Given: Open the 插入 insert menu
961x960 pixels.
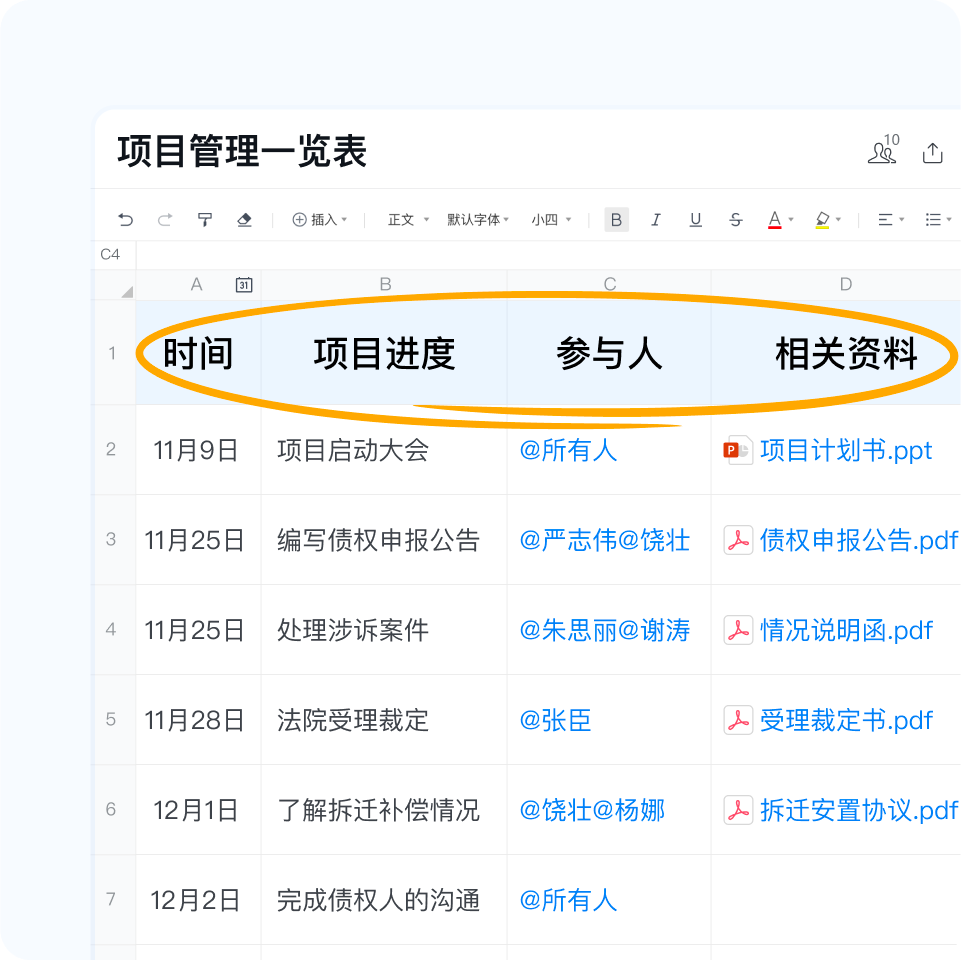Looking at the screenshot, I should pyautogui.click(x=320, y=219).
